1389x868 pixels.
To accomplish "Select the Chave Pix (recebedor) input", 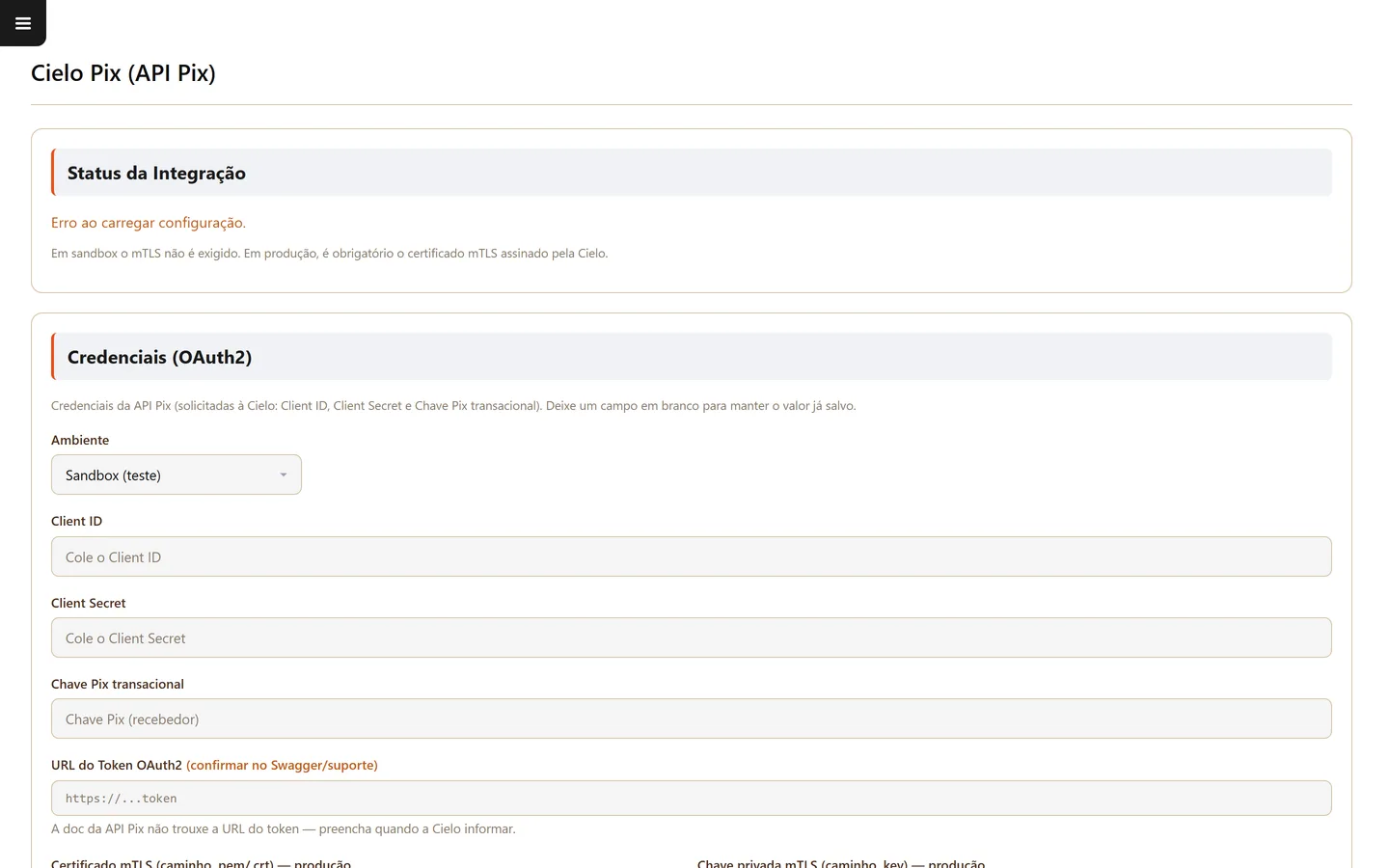I will tap(692, 719).
